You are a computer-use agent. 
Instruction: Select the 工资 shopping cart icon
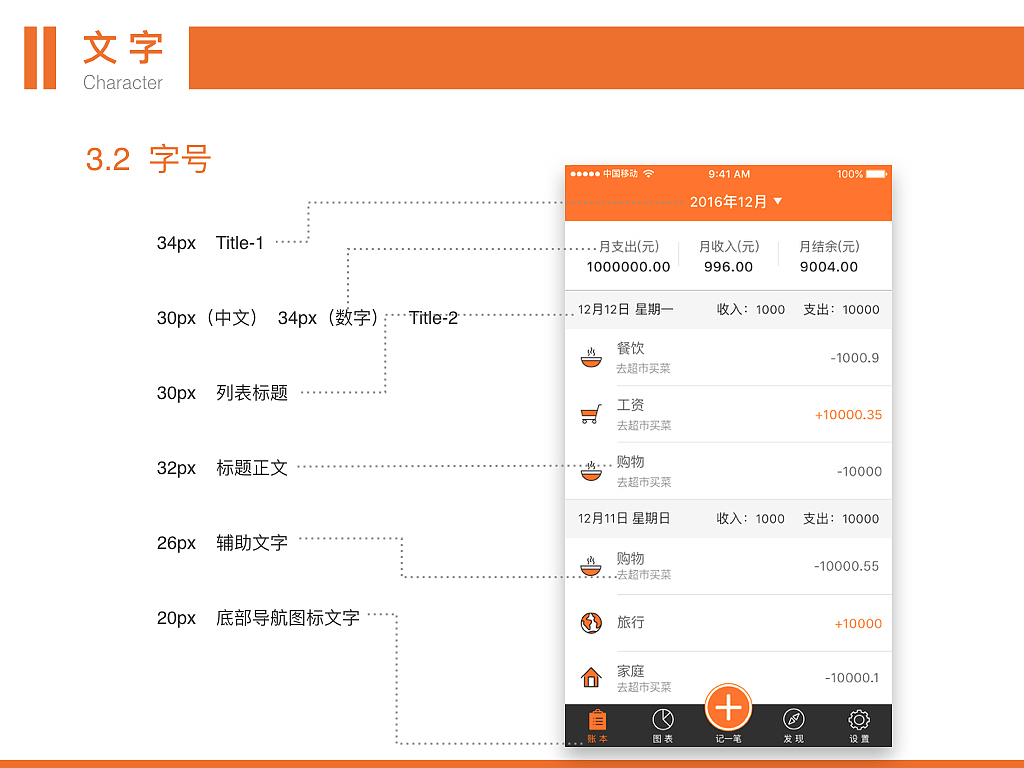591,411
